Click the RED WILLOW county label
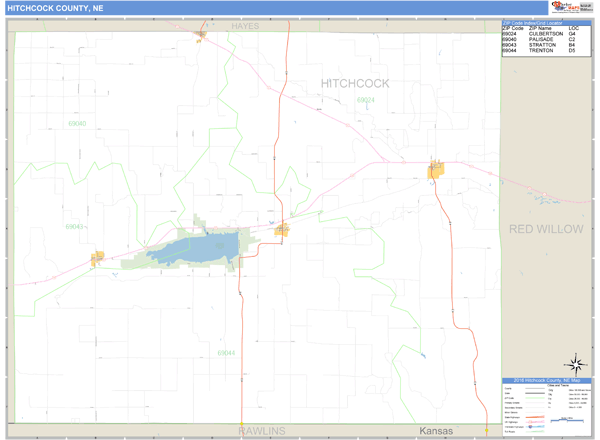Image resolution: width=600 pixels, height=440 pixels. point(545,229)
